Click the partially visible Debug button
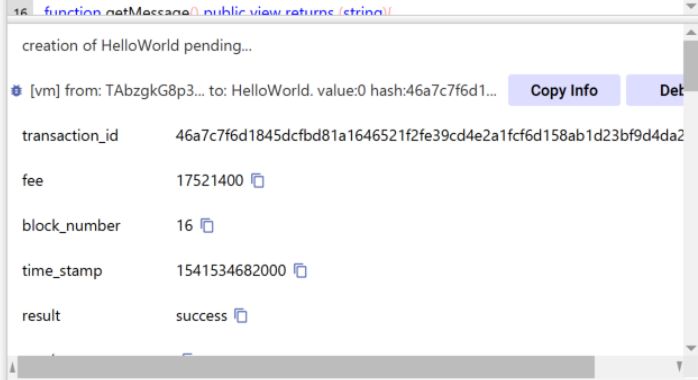Image resolution: width=698 pixels, height=380 pixels. coord(655,90)
